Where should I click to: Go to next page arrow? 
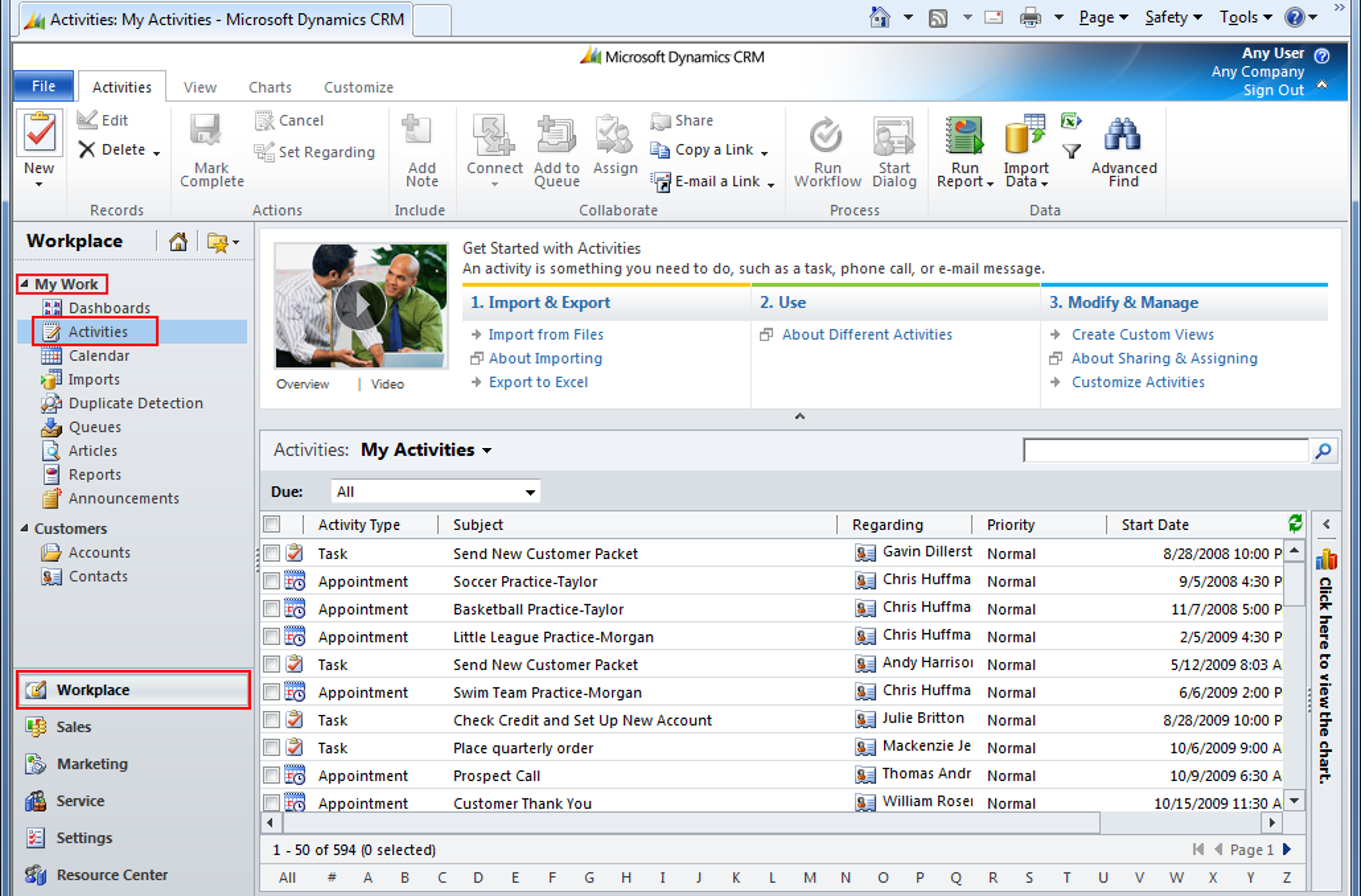coord(1287,849)
